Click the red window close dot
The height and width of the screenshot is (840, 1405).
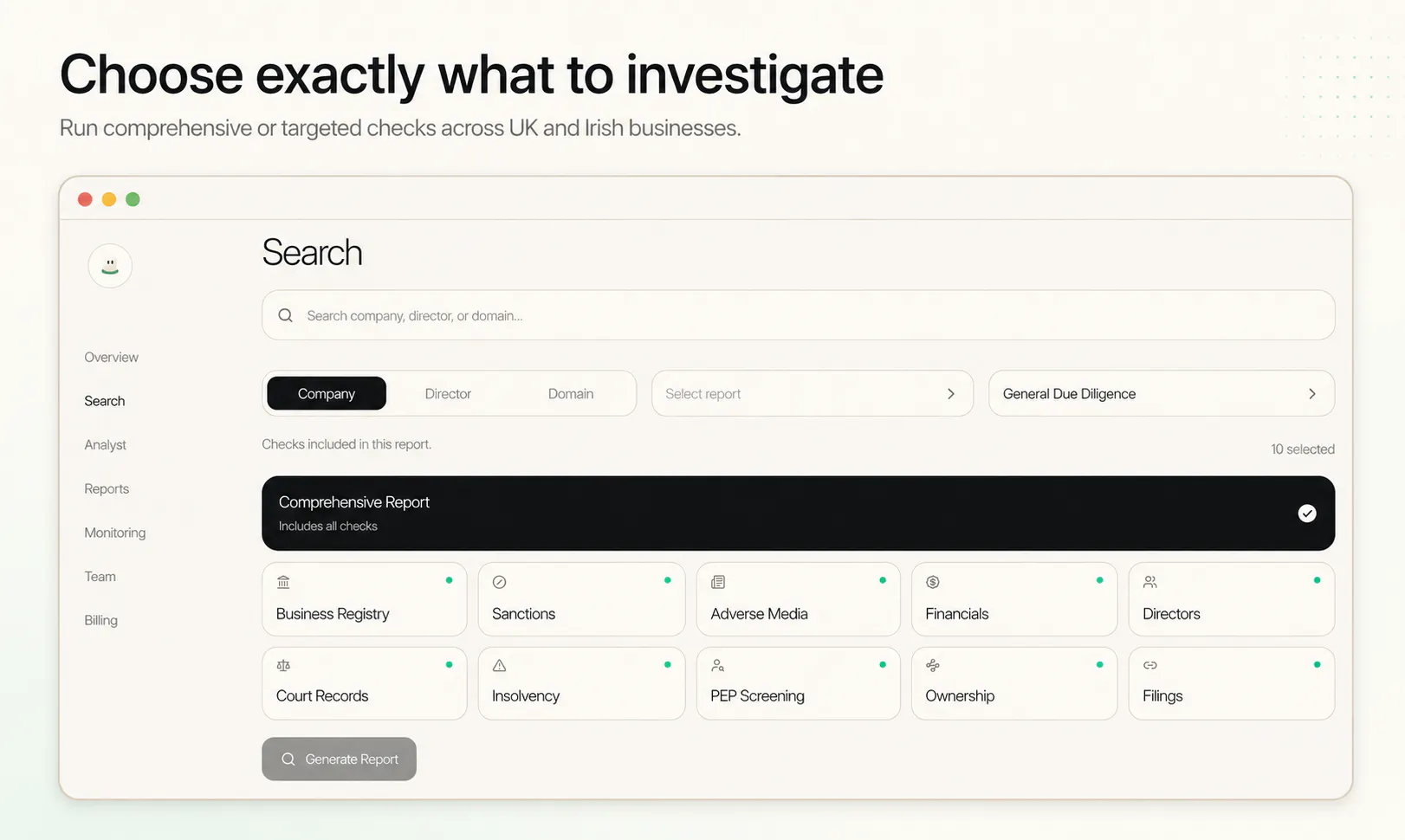[x=85, y=199]
